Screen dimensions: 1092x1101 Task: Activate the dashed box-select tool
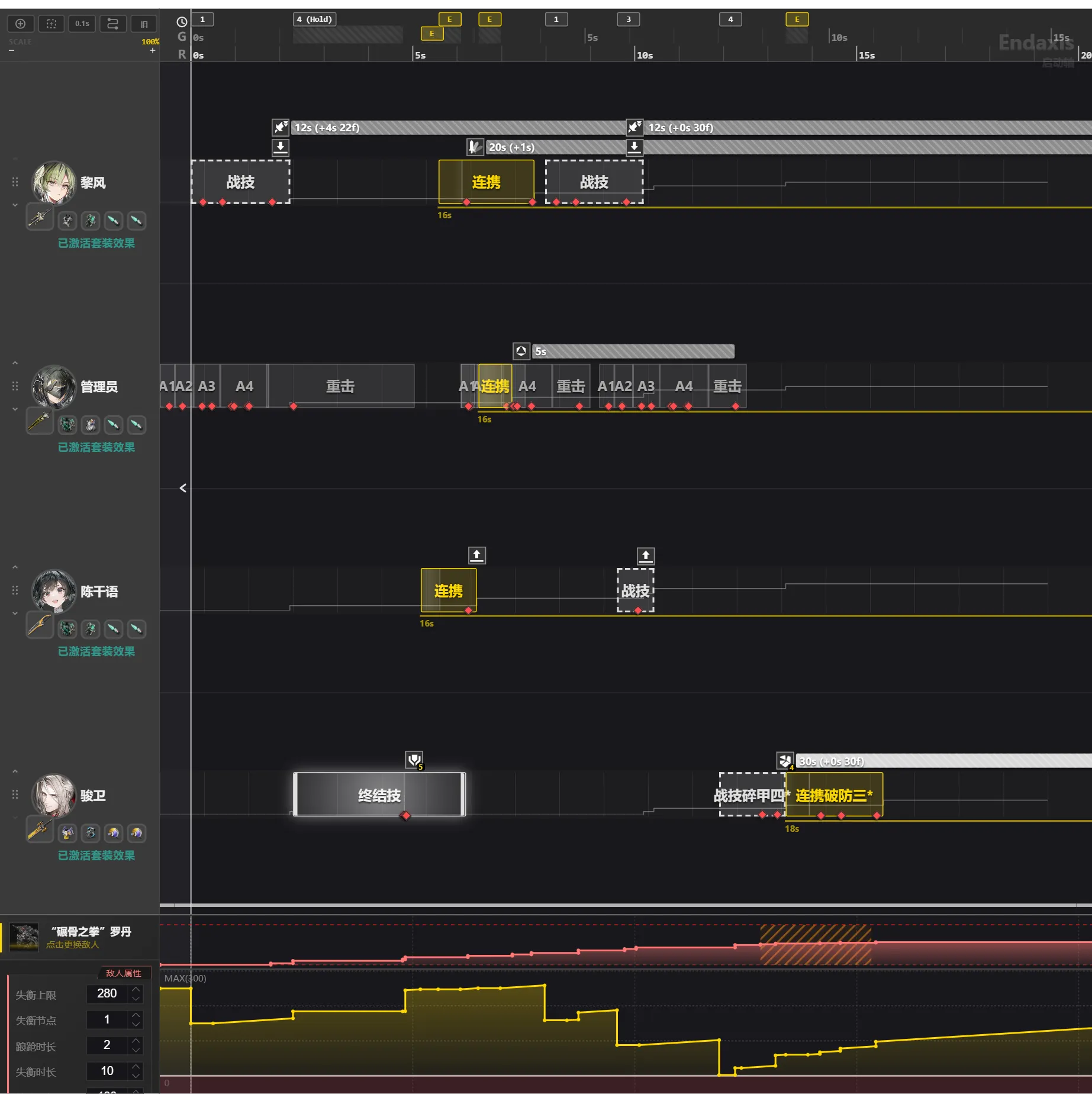pyautogui.click(x=51, y=24)
